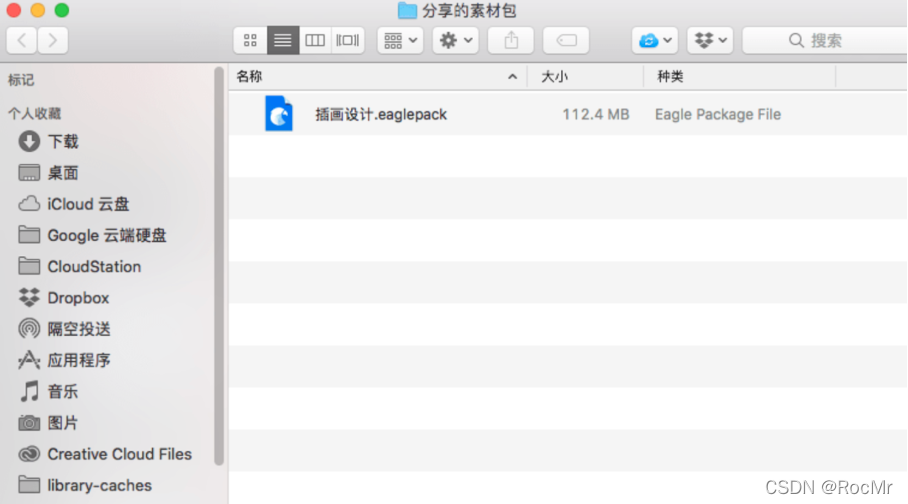Click the 个人收藏 section header
Image resolution: width=908 pixels, height=504 pixels.
(35, 114)
